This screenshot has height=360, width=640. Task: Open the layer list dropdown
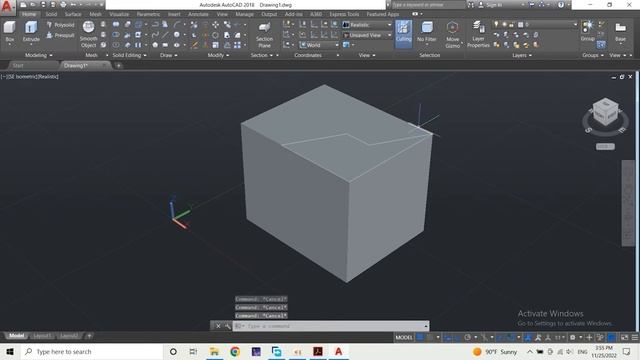[536, 24]
